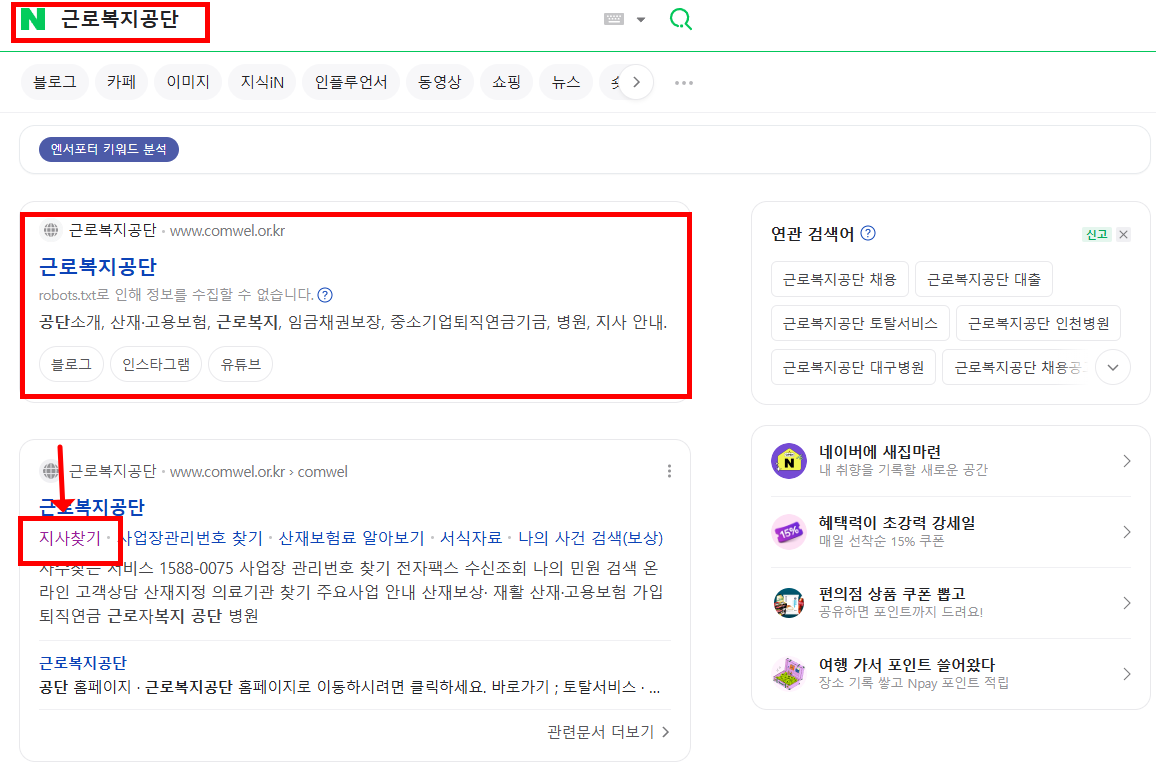The height and width of the screenshot is (763, 1156).
Task: Expand the keyboard input options arrow
Action: pos(641,20)
